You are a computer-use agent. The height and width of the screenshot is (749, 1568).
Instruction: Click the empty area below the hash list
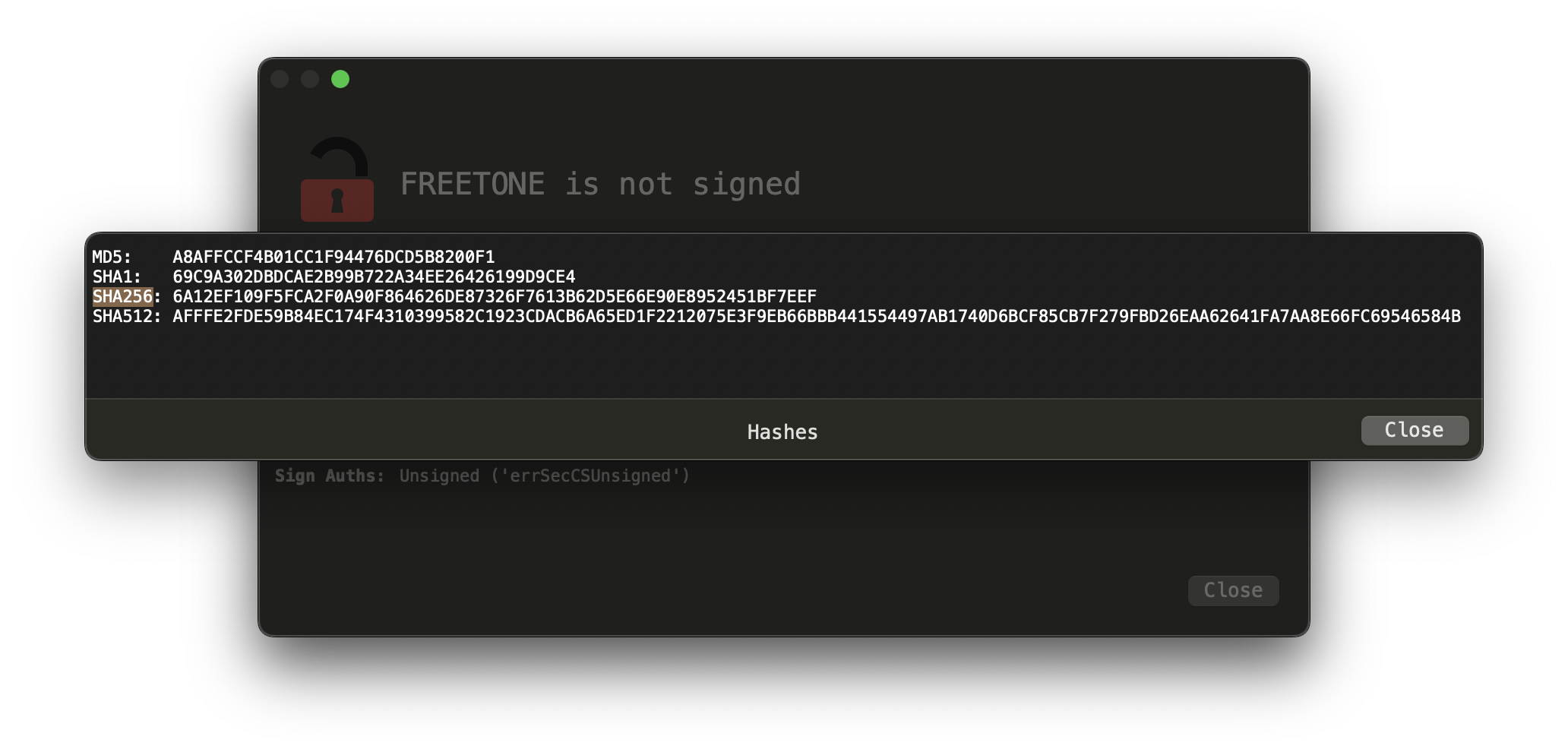[x=782, y=361]
